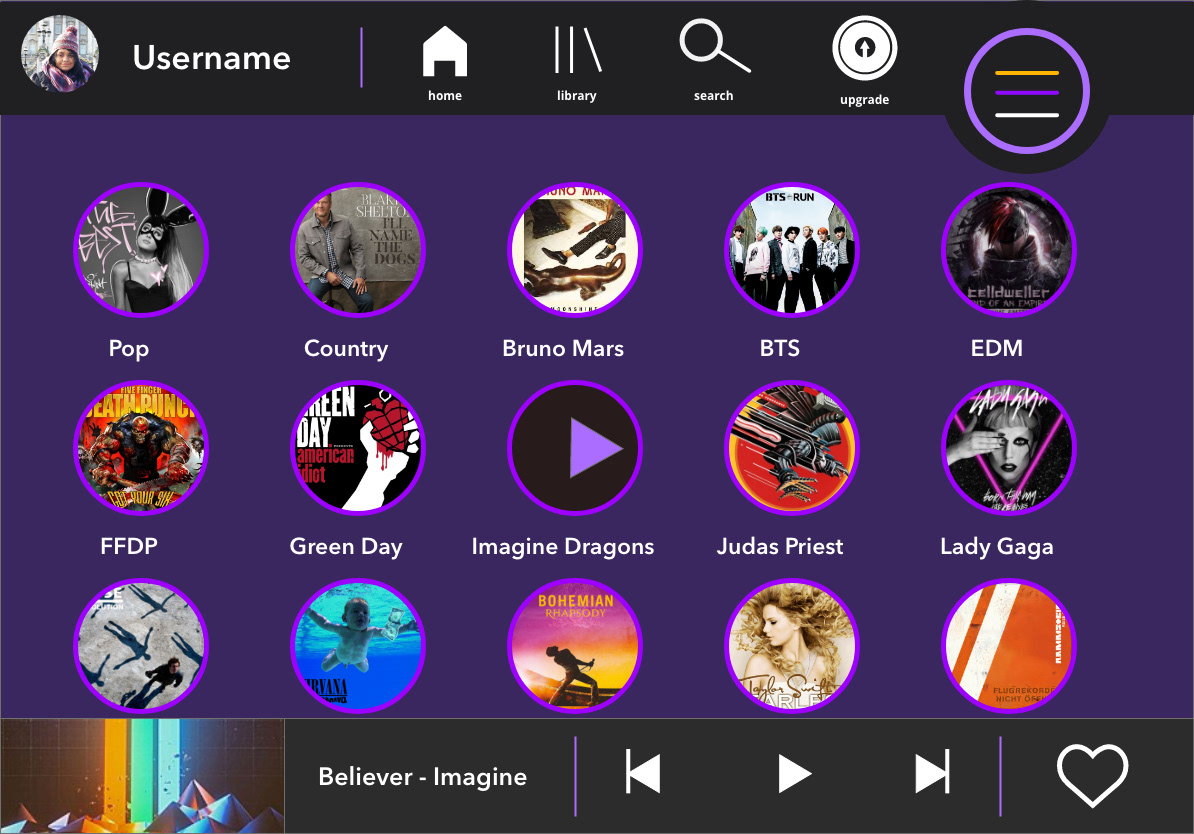Click the EDM label text
The image size is (1194, 834).
click(x=997, y=348)
